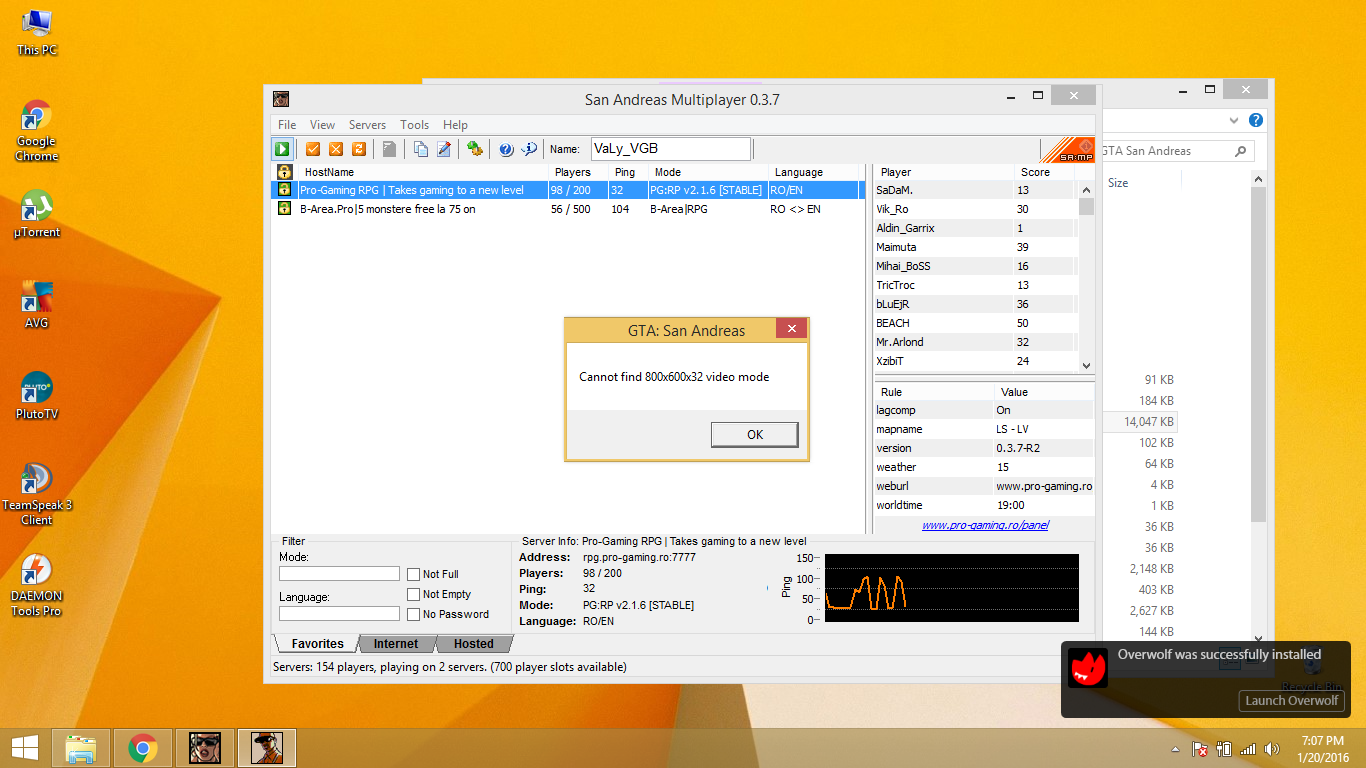
Task: Switch to the Internet tab
Action: coord(396,644)
